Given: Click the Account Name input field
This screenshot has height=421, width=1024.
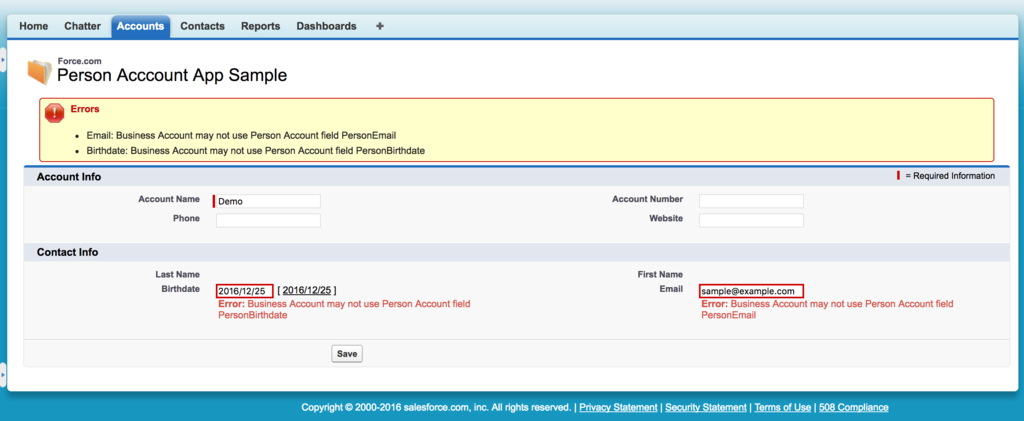Looking at the screenshot, I should coord(268,201).
